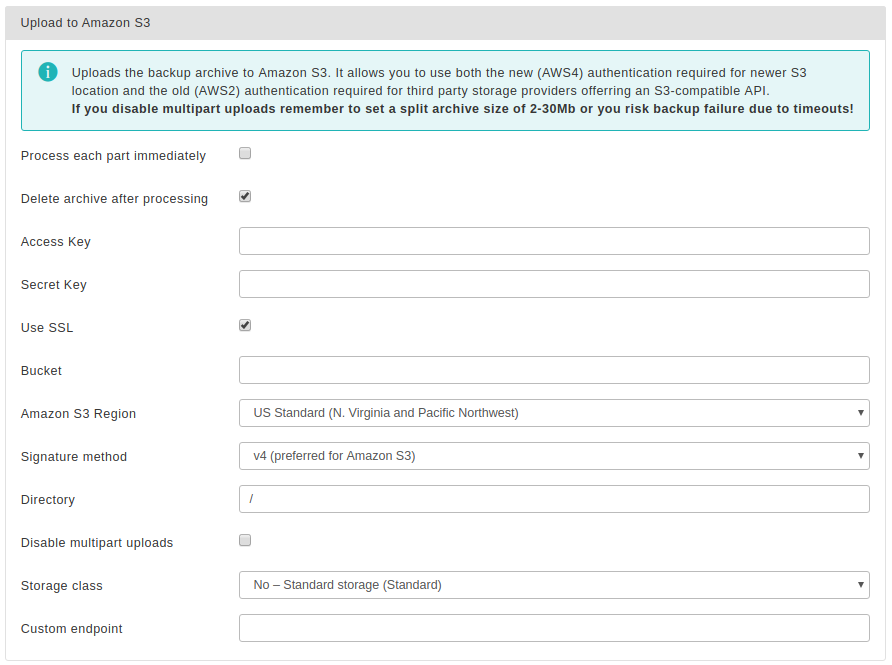Click the Use SSL label
This screenshot has width=892, height=665.
pyautogui.click(x=47, y=328)
